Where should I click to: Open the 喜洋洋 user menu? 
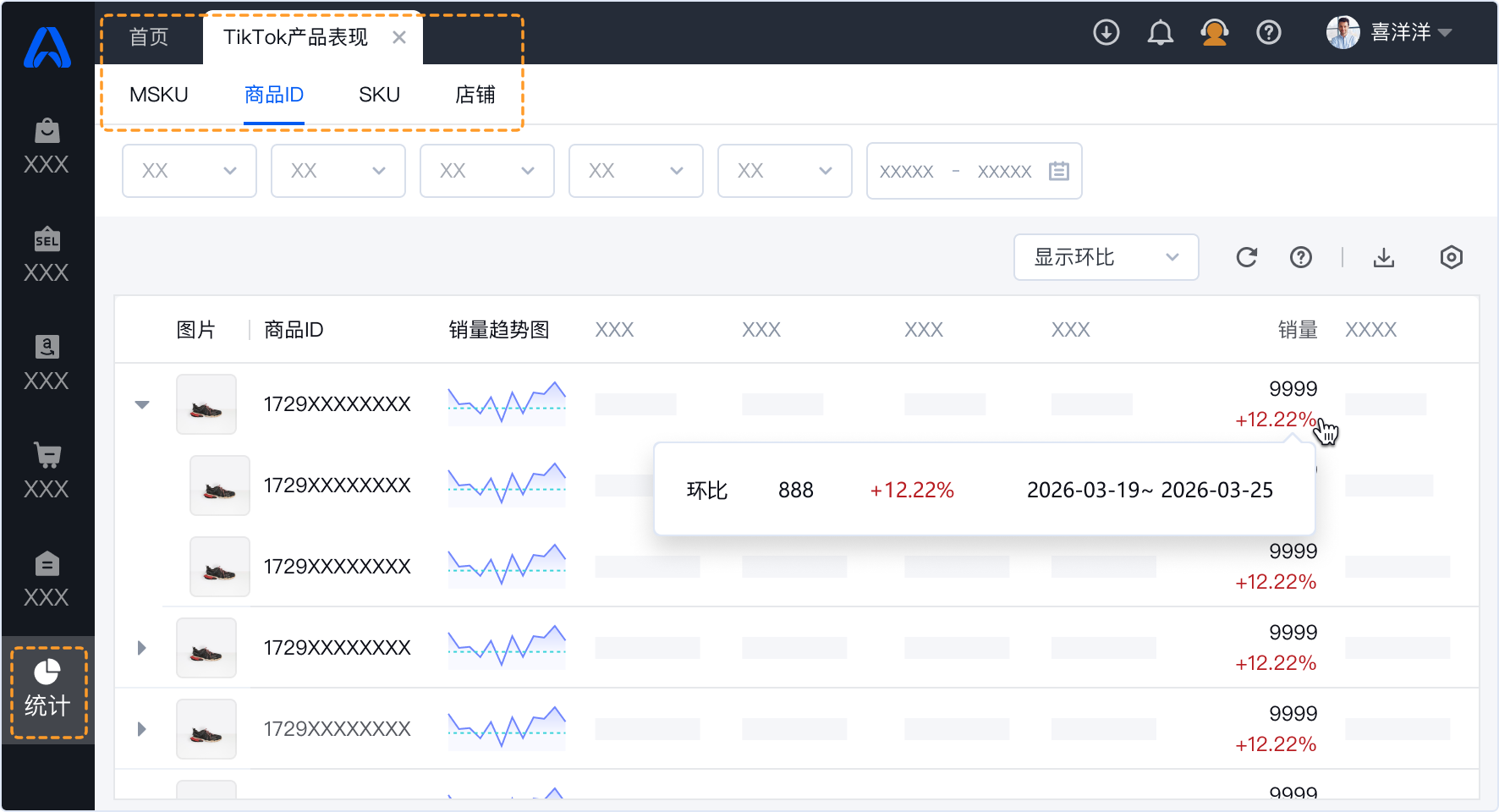(x=1411, y=32)
